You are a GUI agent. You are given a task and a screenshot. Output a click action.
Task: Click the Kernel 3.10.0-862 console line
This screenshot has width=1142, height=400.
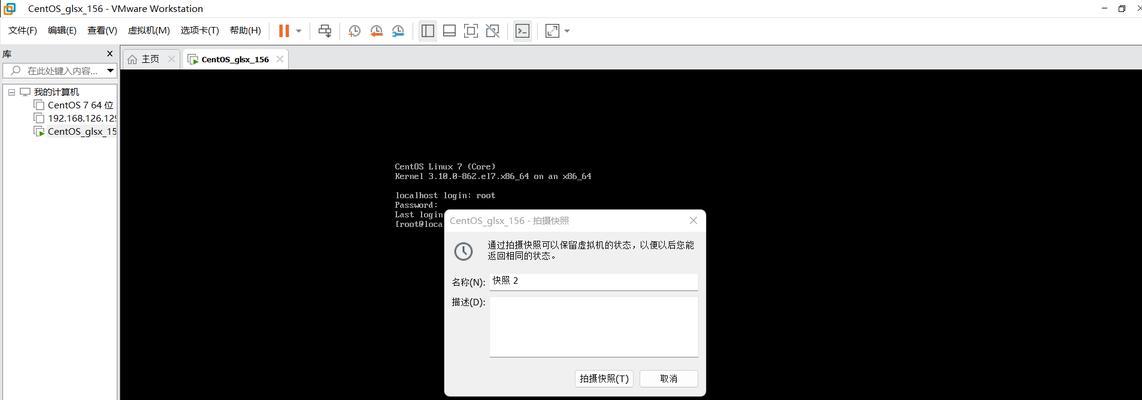pyautogui.click(x=493, y=176)
